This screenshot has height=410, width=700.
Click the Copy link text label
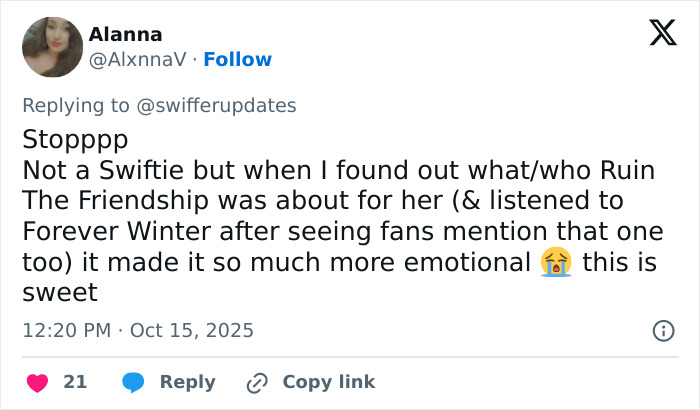click(329, 382)
